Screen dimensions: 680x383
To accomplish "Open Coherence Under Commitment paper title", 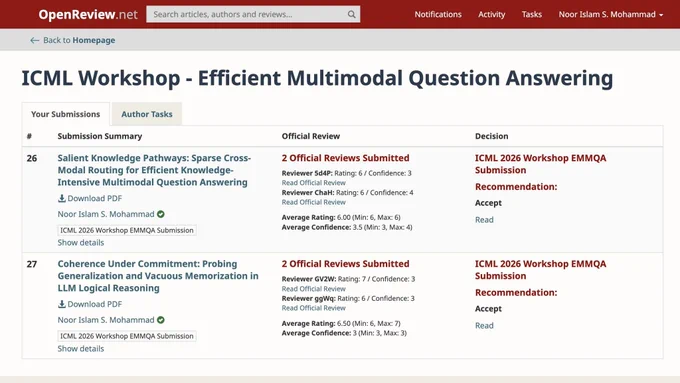I will pyautogui.click(x=158, y=276).
